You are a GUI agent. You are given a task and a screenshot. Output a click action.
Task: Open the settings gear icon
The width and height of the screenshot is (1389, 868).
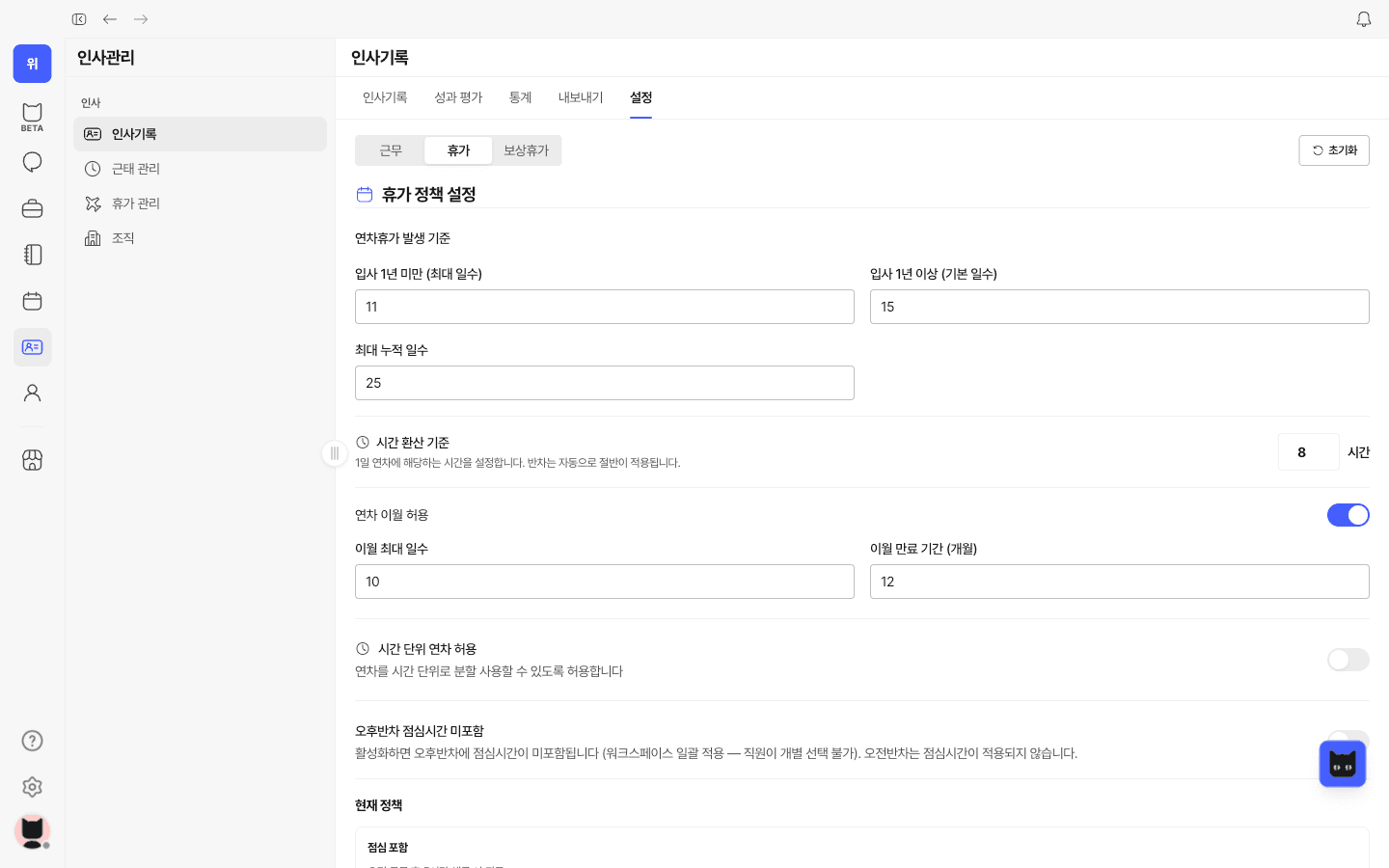pyautogui.click(x=32, y=787)
